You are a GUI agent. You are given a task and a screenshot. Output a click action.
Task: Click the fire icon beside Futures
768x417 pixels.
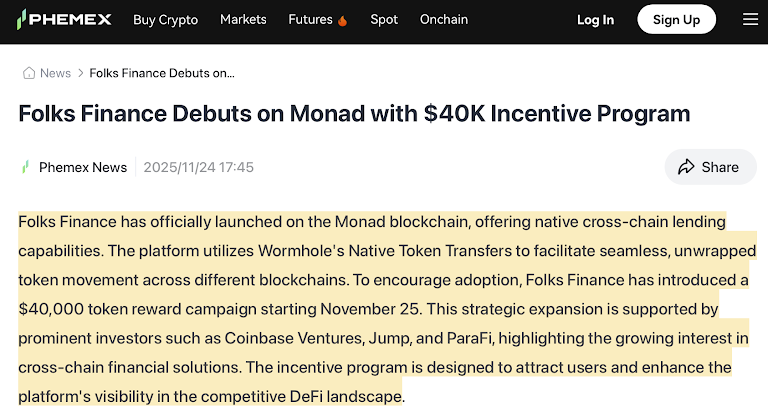343,20
